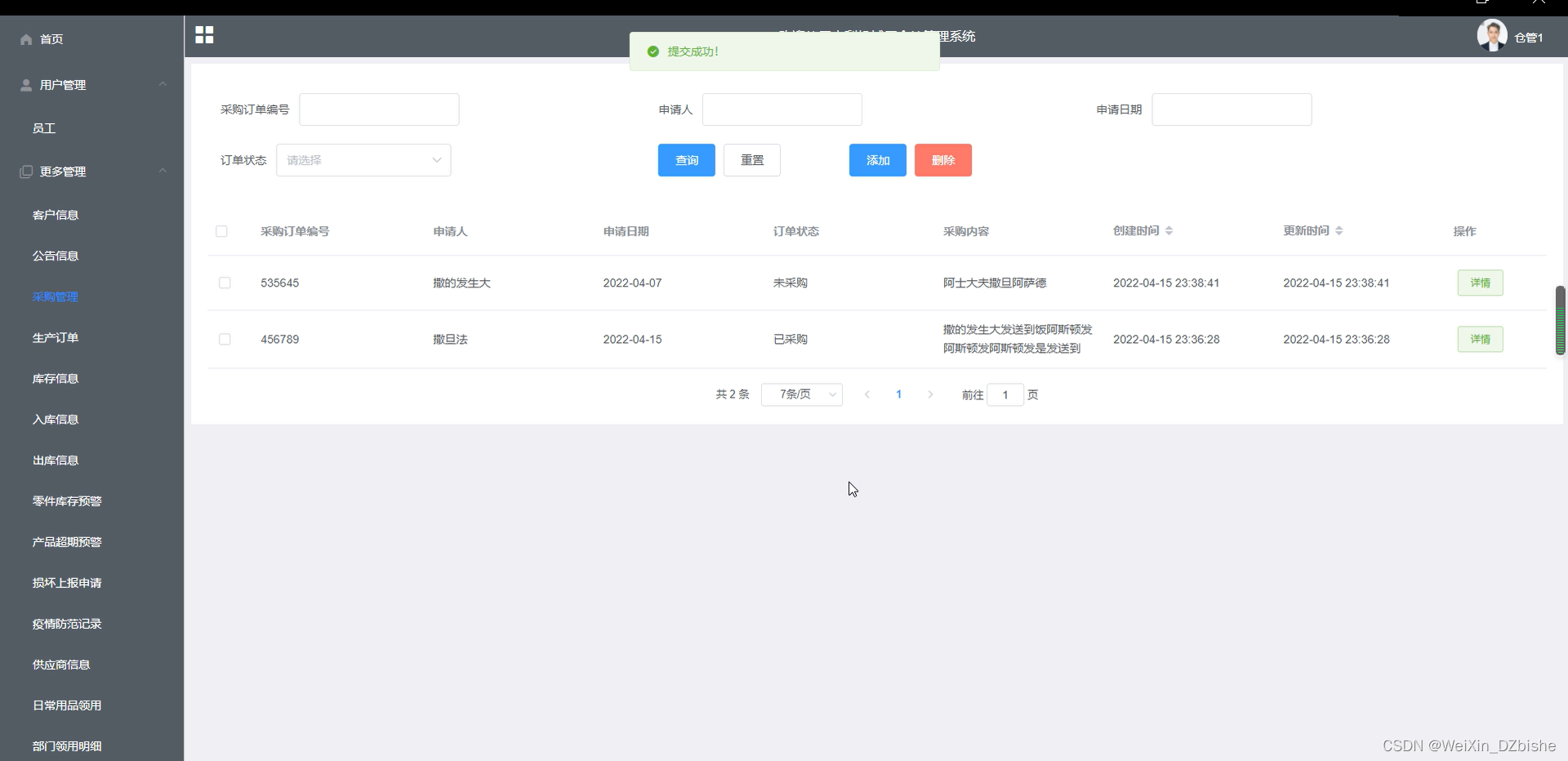
Task: Focus the 申请人 input field
Action: point(782,109)
